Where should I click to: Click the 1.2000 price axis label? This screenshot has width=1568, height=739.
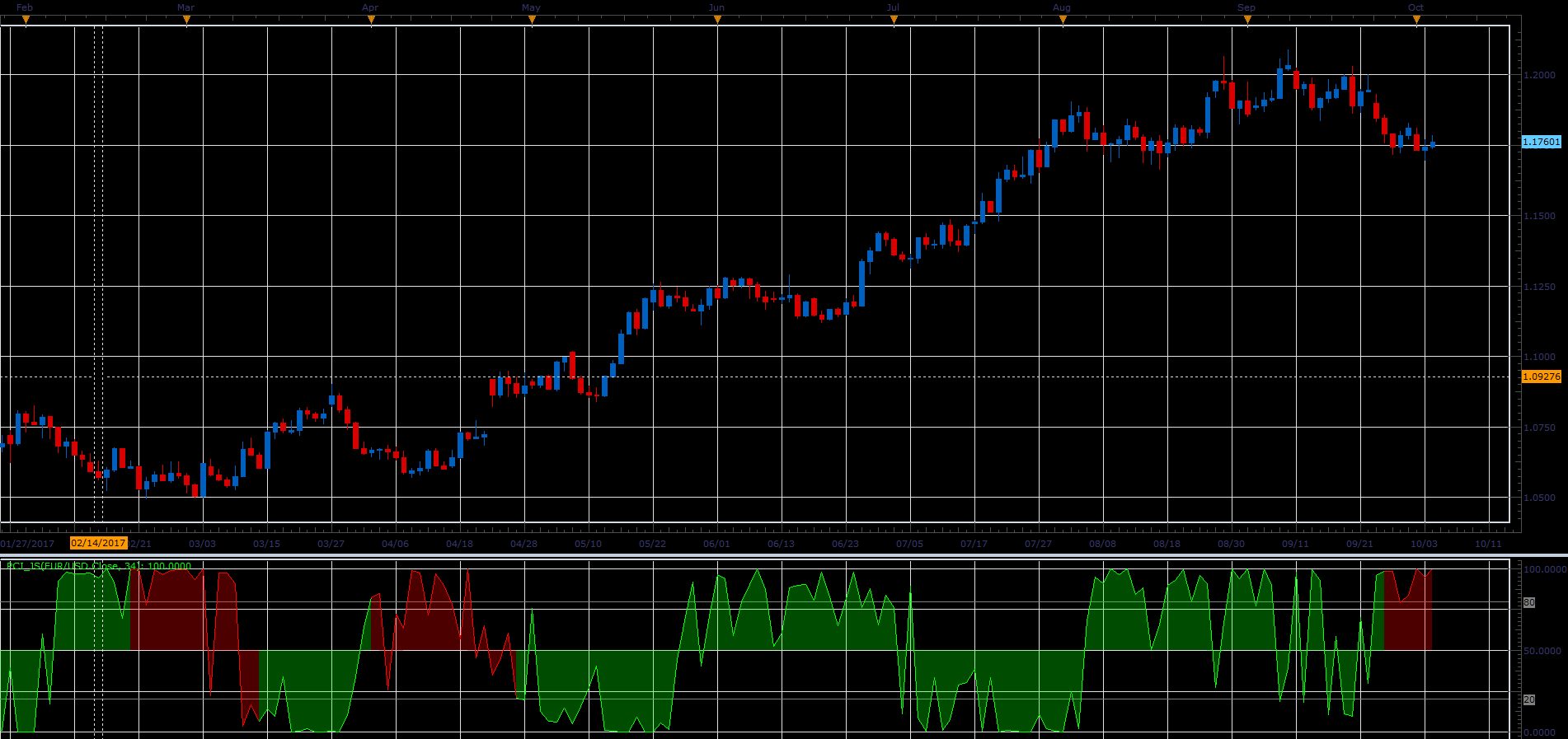coord(1540,75)
